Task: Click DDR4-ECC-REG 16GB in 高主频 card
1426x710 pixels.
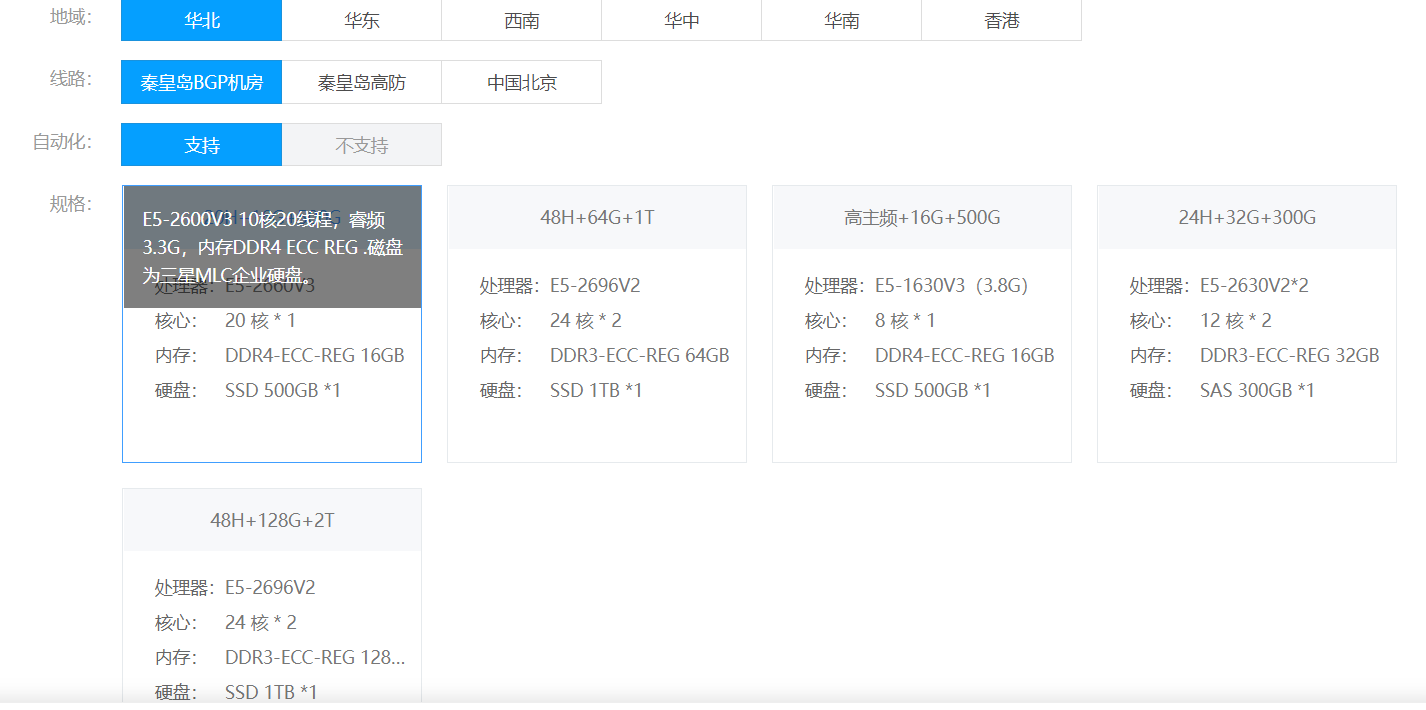Action: click(x=965, y=356)
